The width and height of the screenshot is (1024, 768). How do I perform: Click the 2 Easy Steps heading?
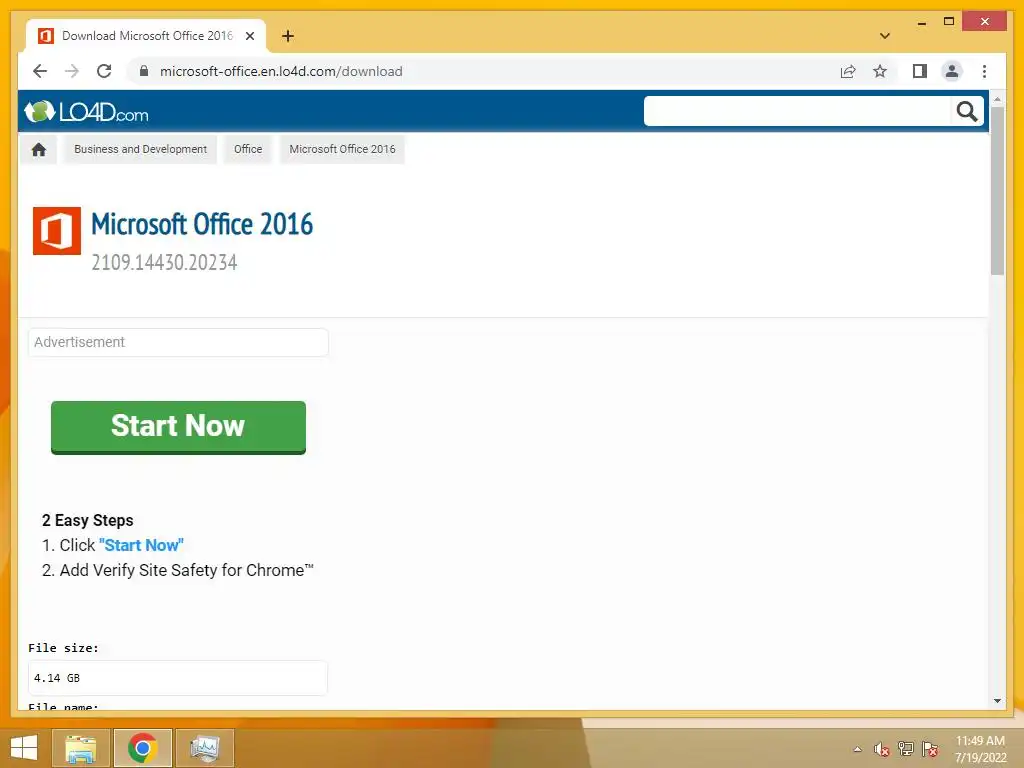click(88, 520)
